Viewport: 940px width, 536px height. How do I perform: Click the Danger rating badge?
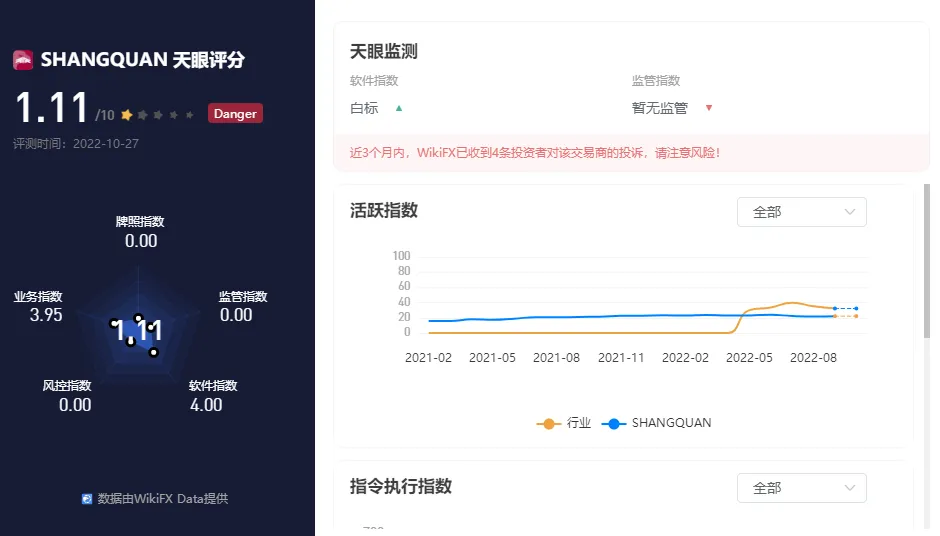tap(235, 113)
